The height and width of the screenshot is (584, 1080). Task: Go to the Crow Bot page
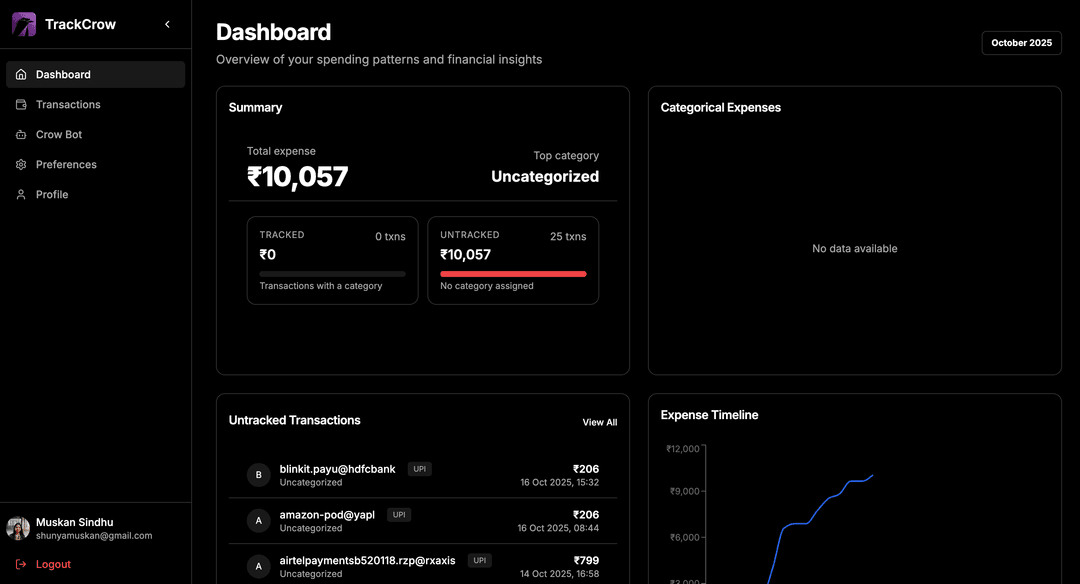(x=59, y=135)
